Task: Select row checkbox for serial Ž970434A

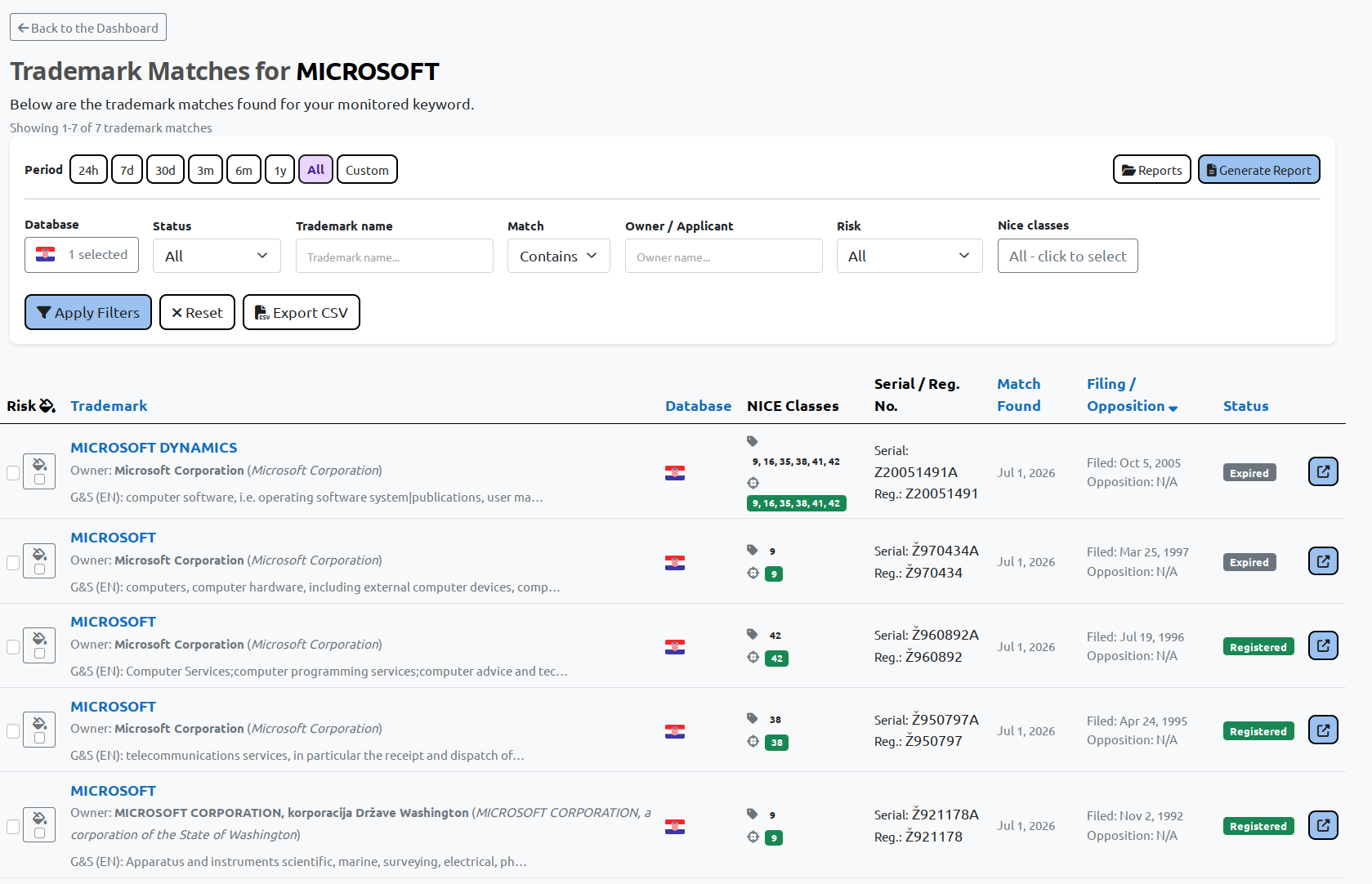Action: tap(13, 563)
